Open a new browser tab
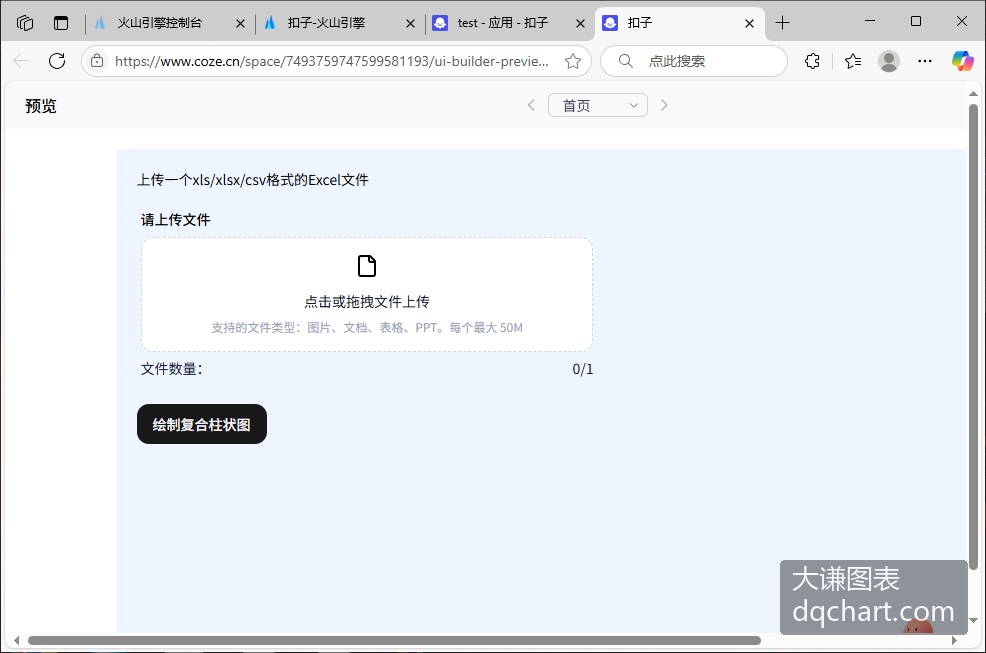 point(782,23)
